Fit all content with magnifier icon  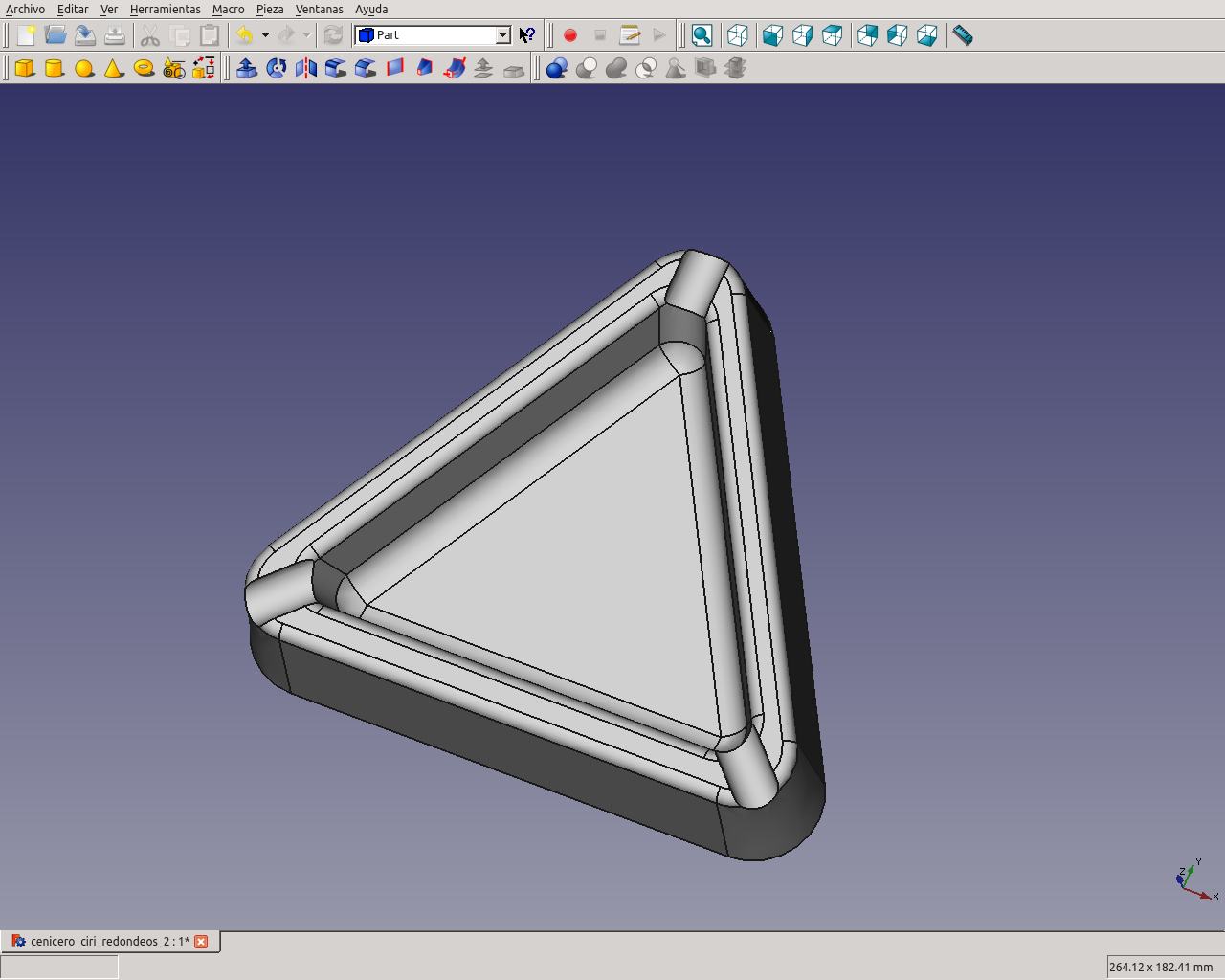click(702, 35)
